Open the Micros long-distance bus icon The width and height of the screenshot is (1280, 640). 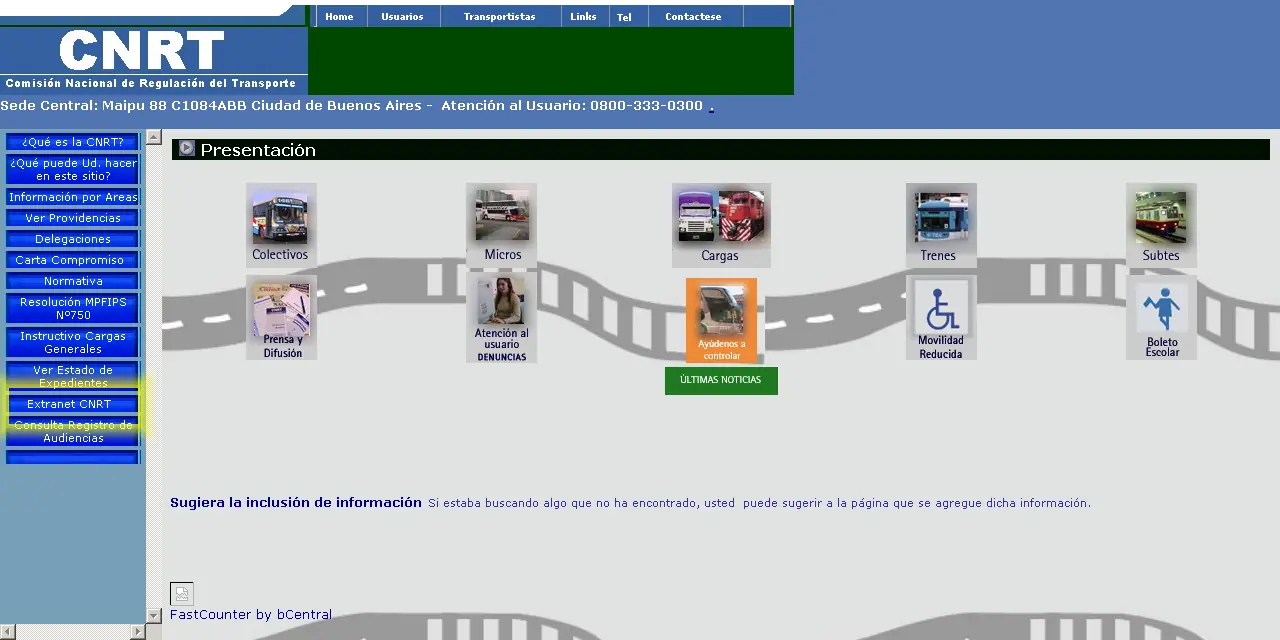501,225
